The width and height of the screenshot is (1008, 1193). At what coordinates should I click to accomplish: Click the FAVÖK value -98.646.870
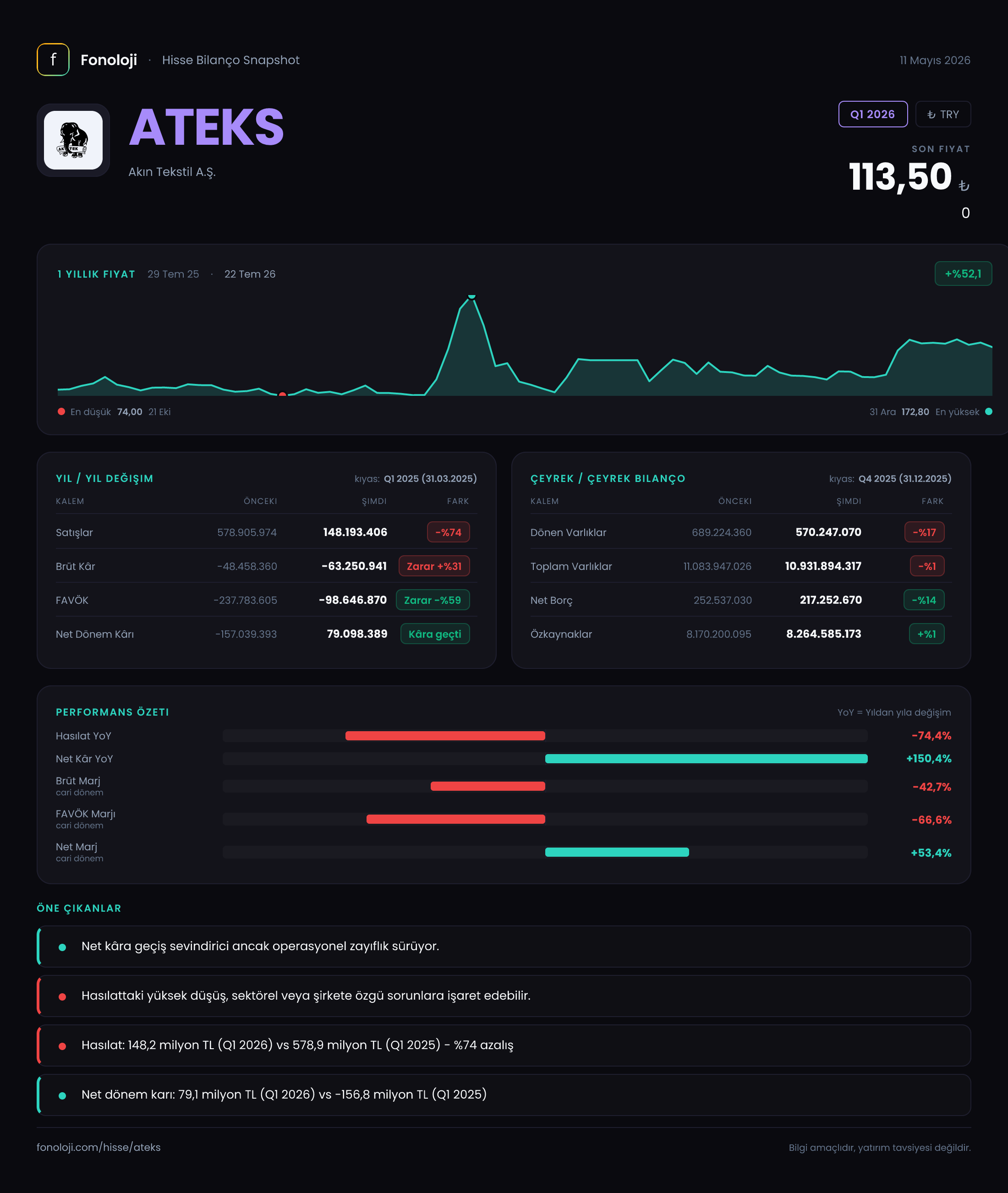click(x=353, y=600)
